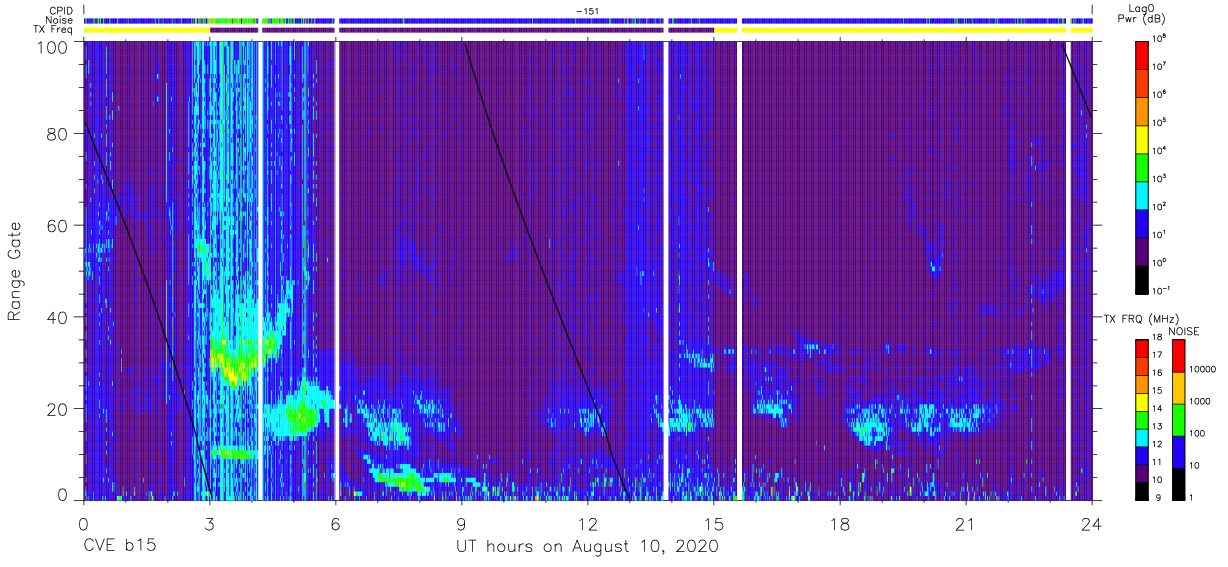Screen dimensions: 1228x567
Task: Click the CVE b15 radar label
Action: click(x=119, y=547)
